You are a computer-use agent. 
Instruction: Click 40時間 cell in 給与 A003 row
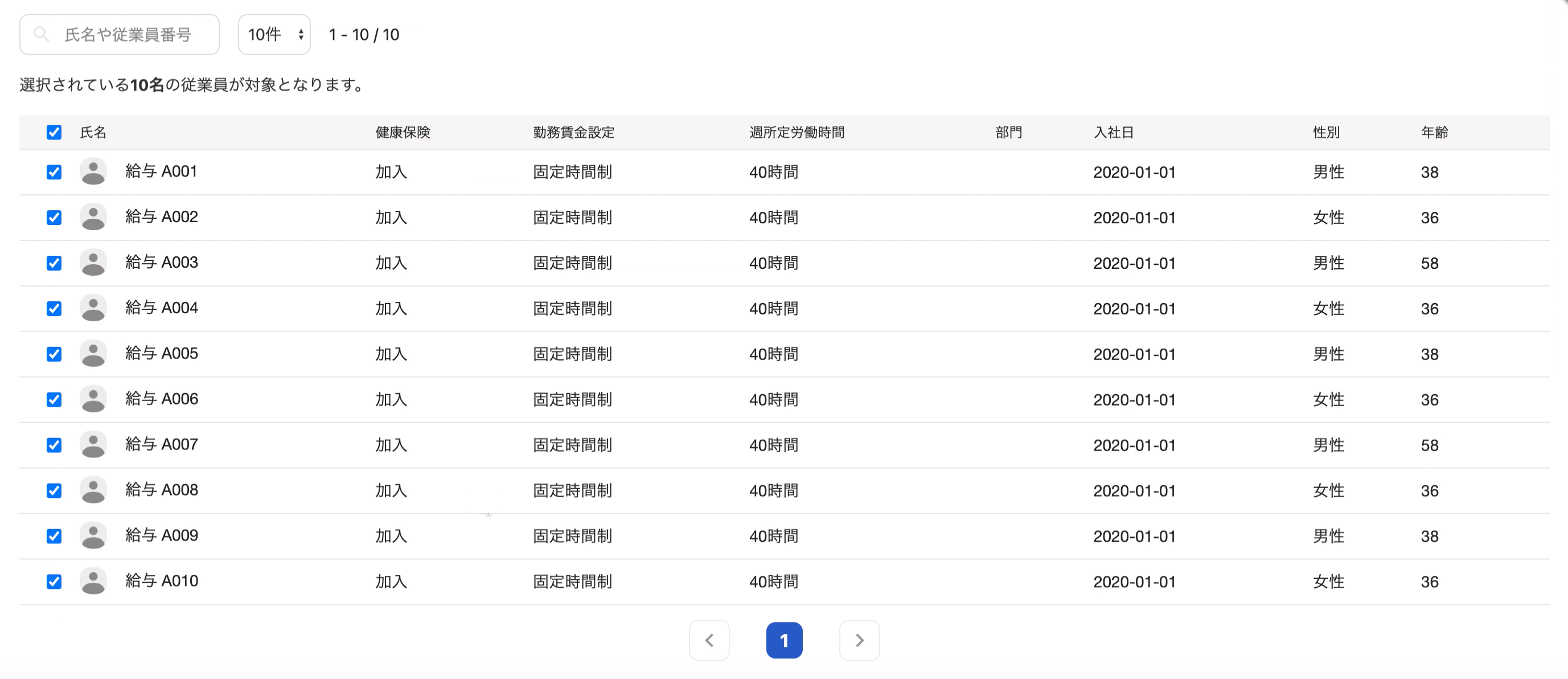[x=774, y=263]
